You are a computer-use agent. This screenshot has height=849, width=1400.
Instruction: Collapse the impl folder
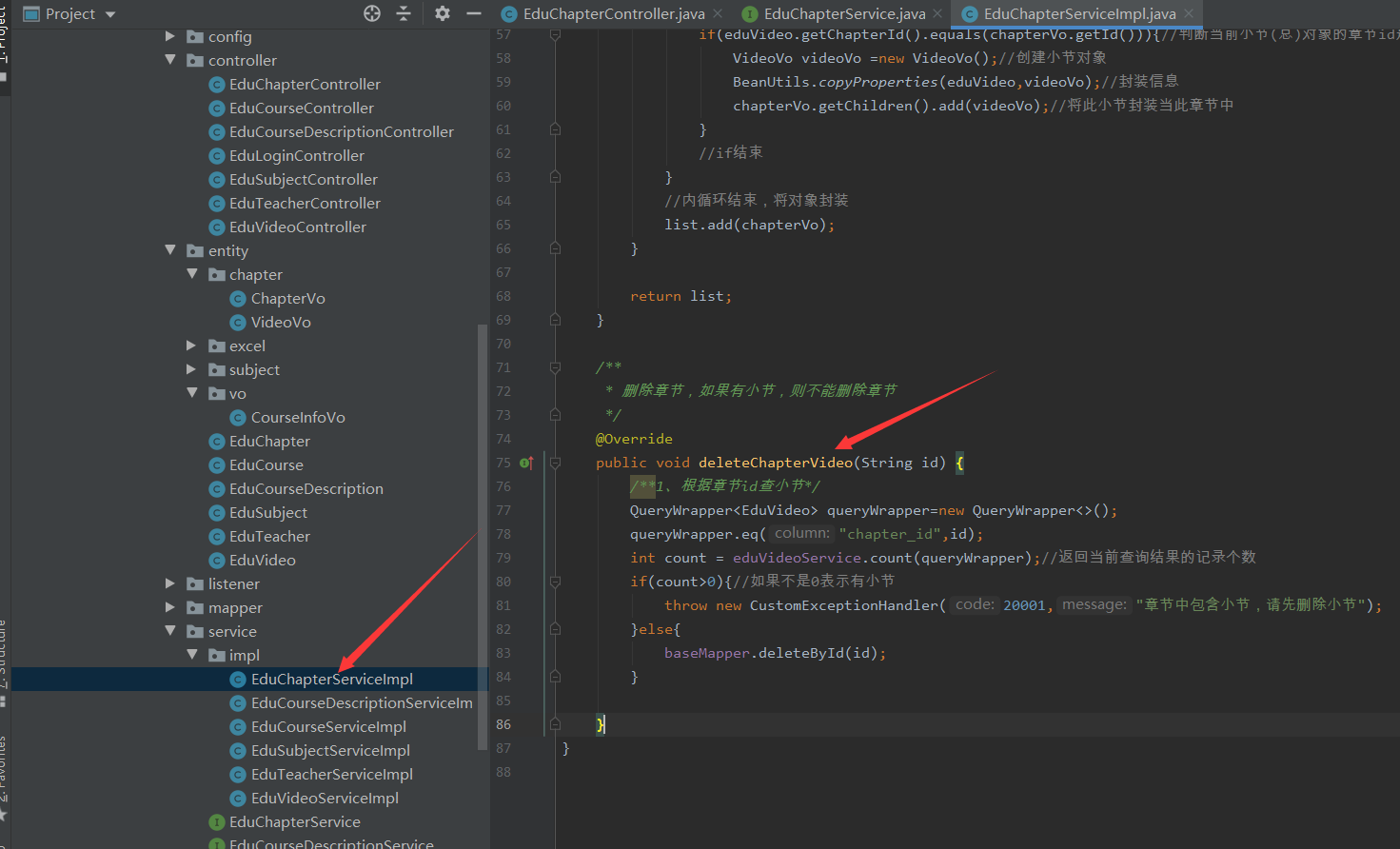click(192, 655)
